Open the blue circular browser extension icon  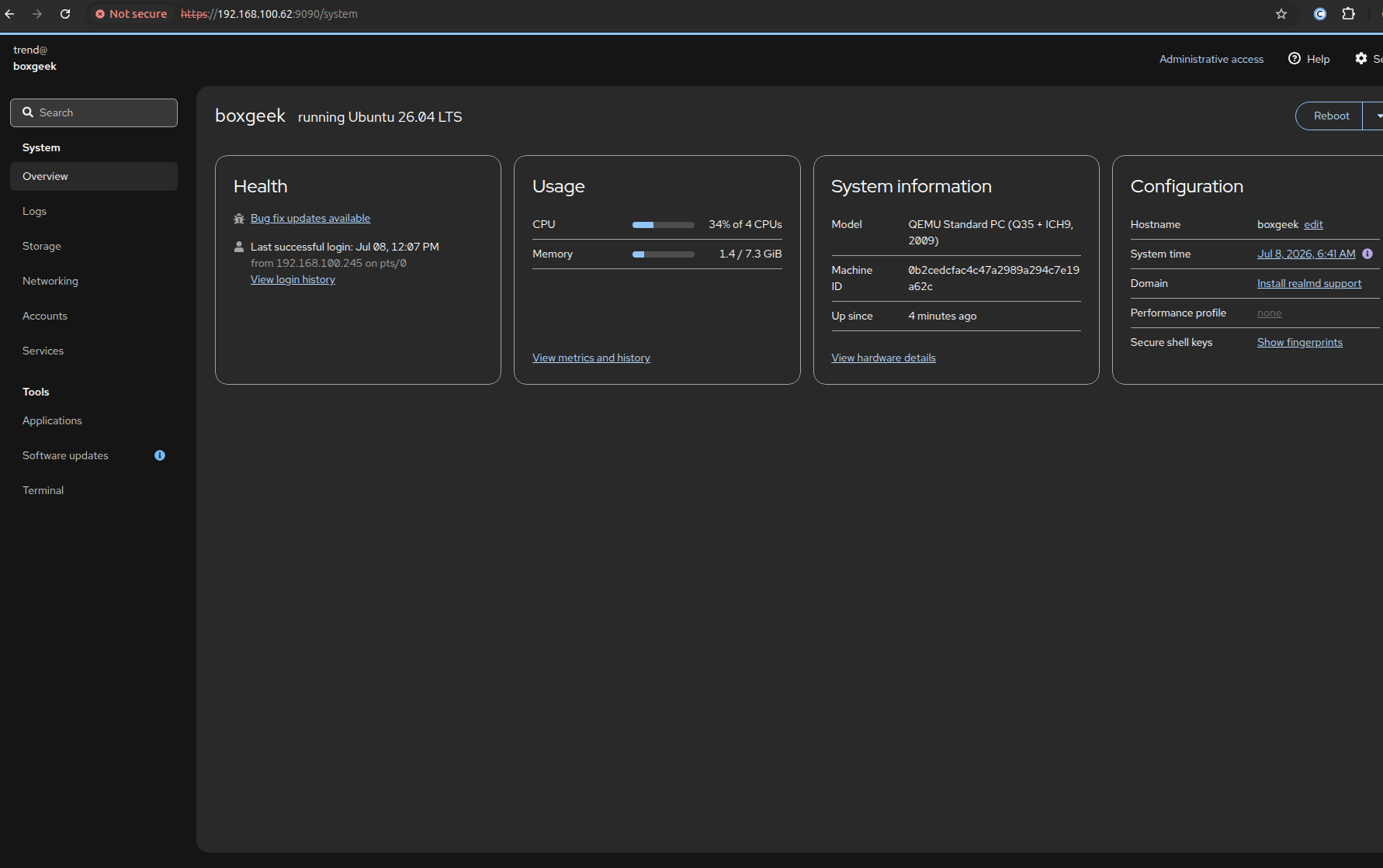1320,14
